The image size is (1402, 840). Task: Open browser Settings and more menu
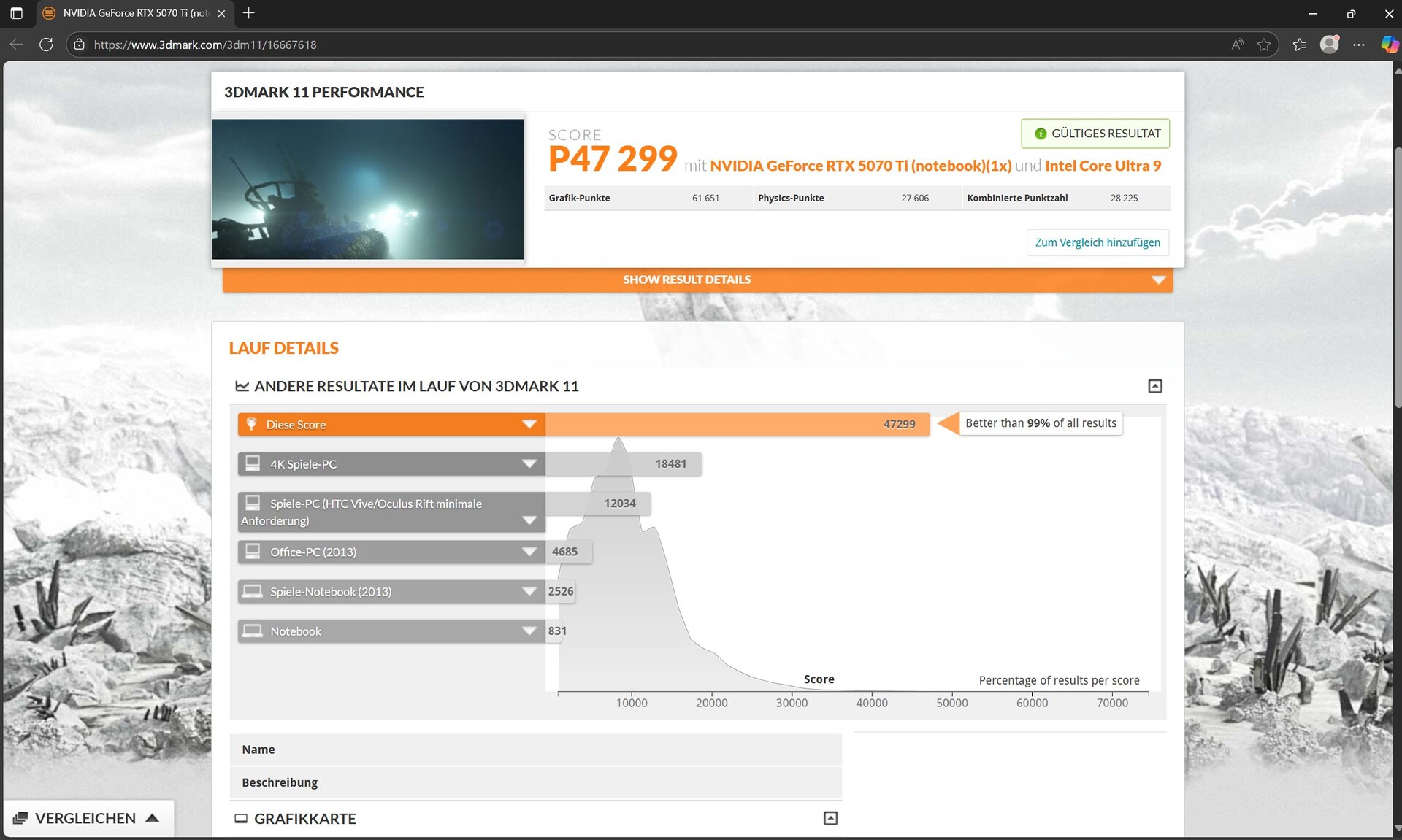click(x=1358, y=45)
